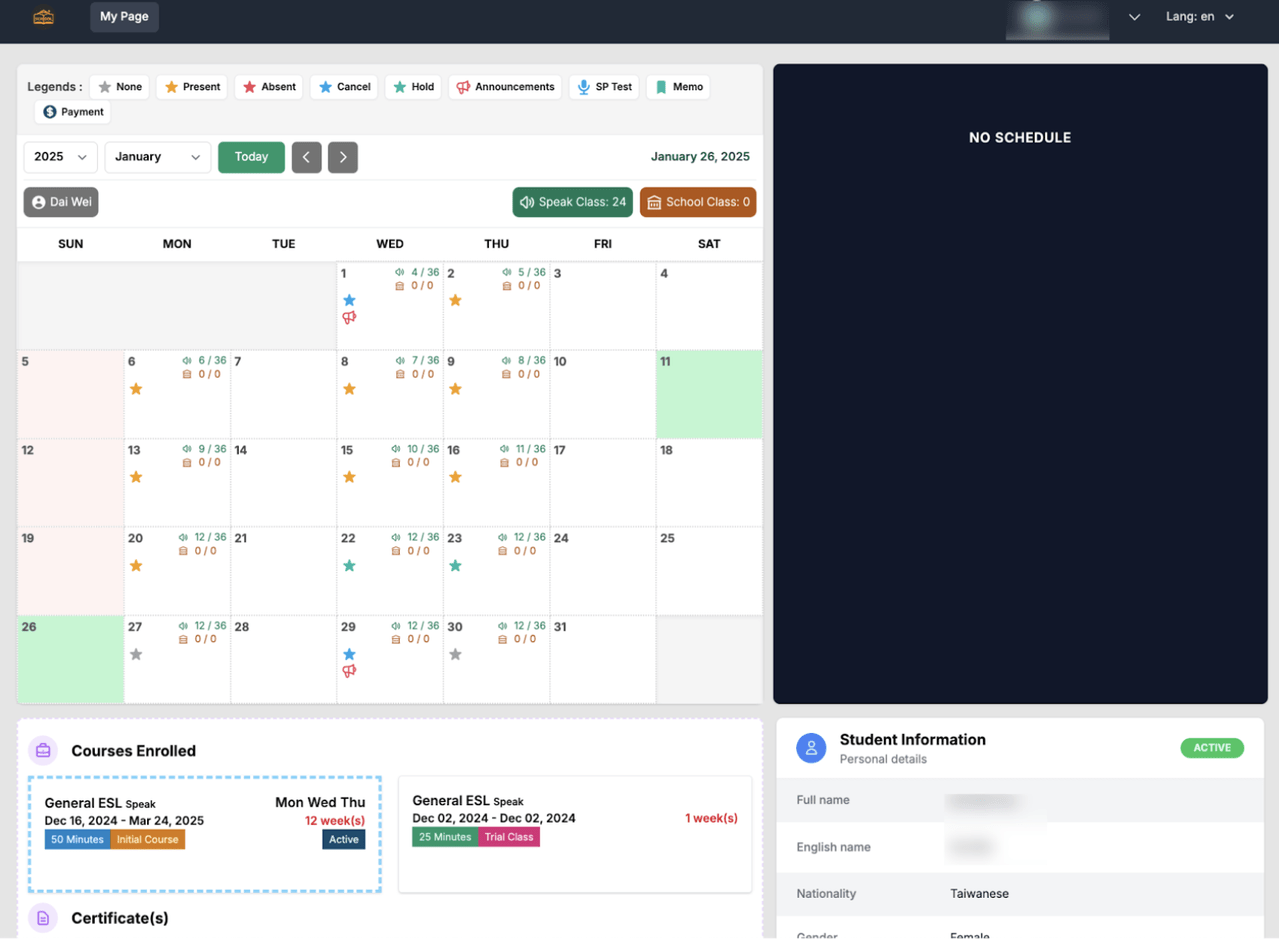Click the present star on January 6
Image resolution: width=1279 pixels, height=939 pixels.
point(136,389)
